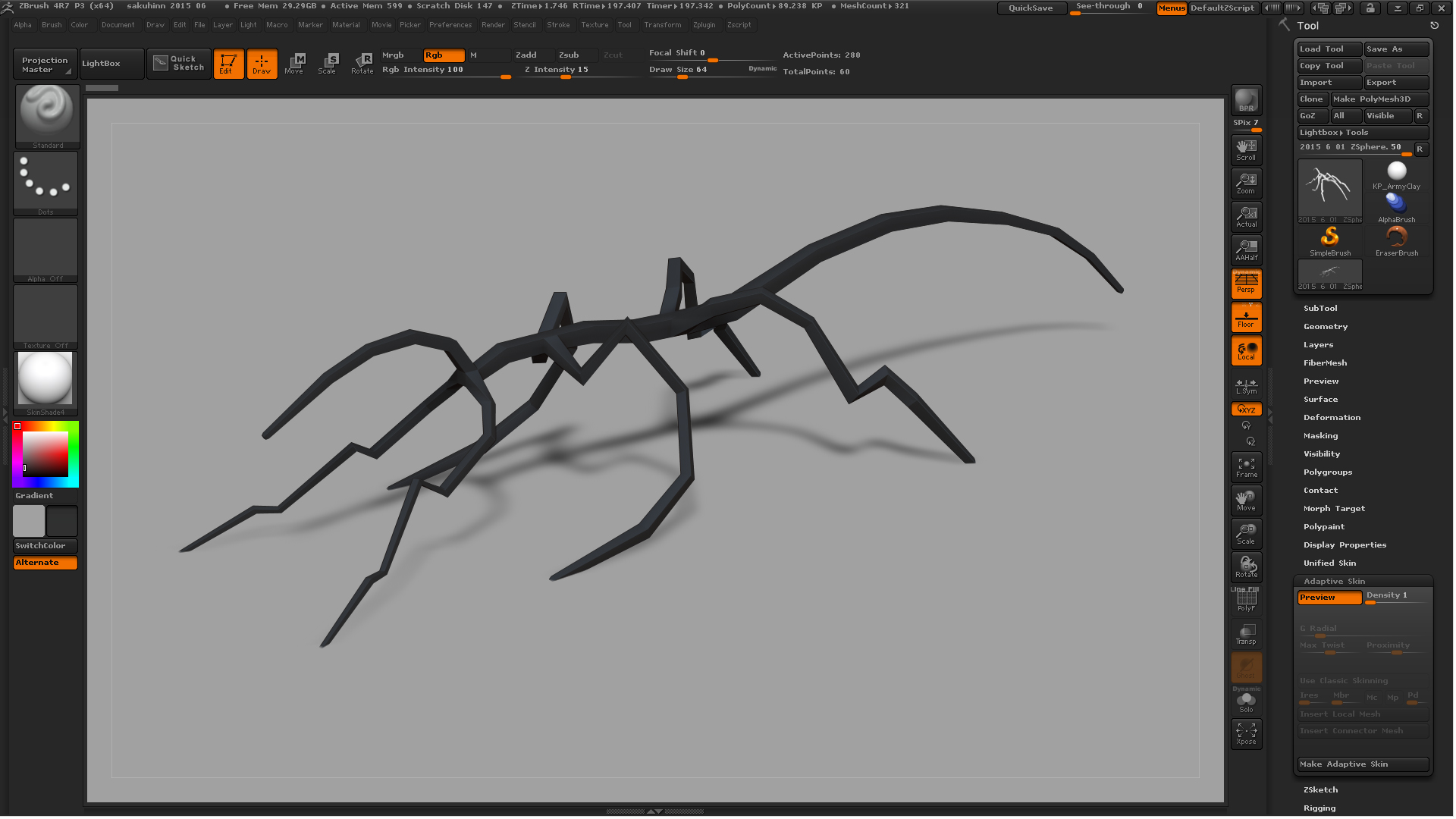Expand the Layers section
Screen dimensions: 1456x819
1318,345
